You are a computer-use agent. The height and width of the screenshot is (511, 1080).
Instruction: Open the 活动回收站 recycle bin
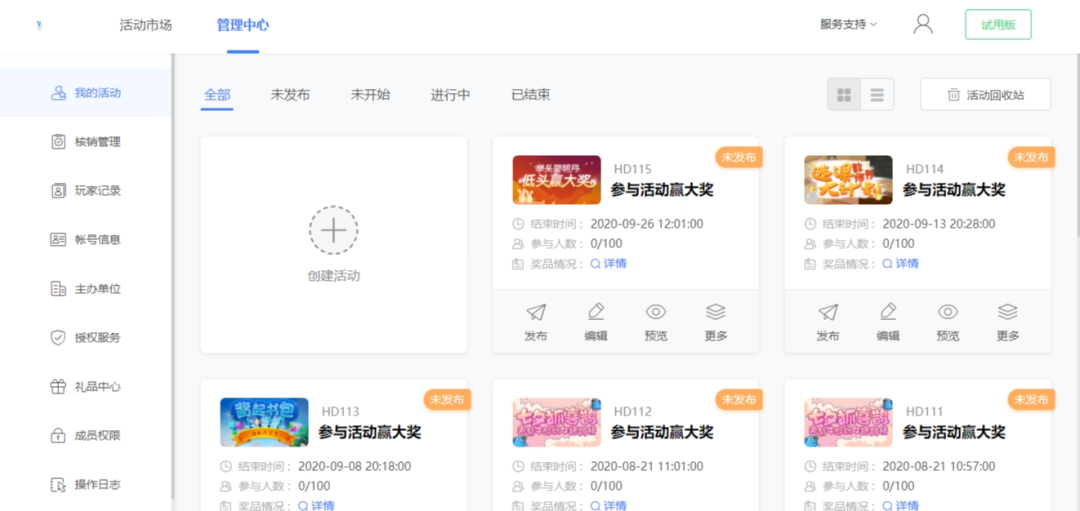coord(985,95)
